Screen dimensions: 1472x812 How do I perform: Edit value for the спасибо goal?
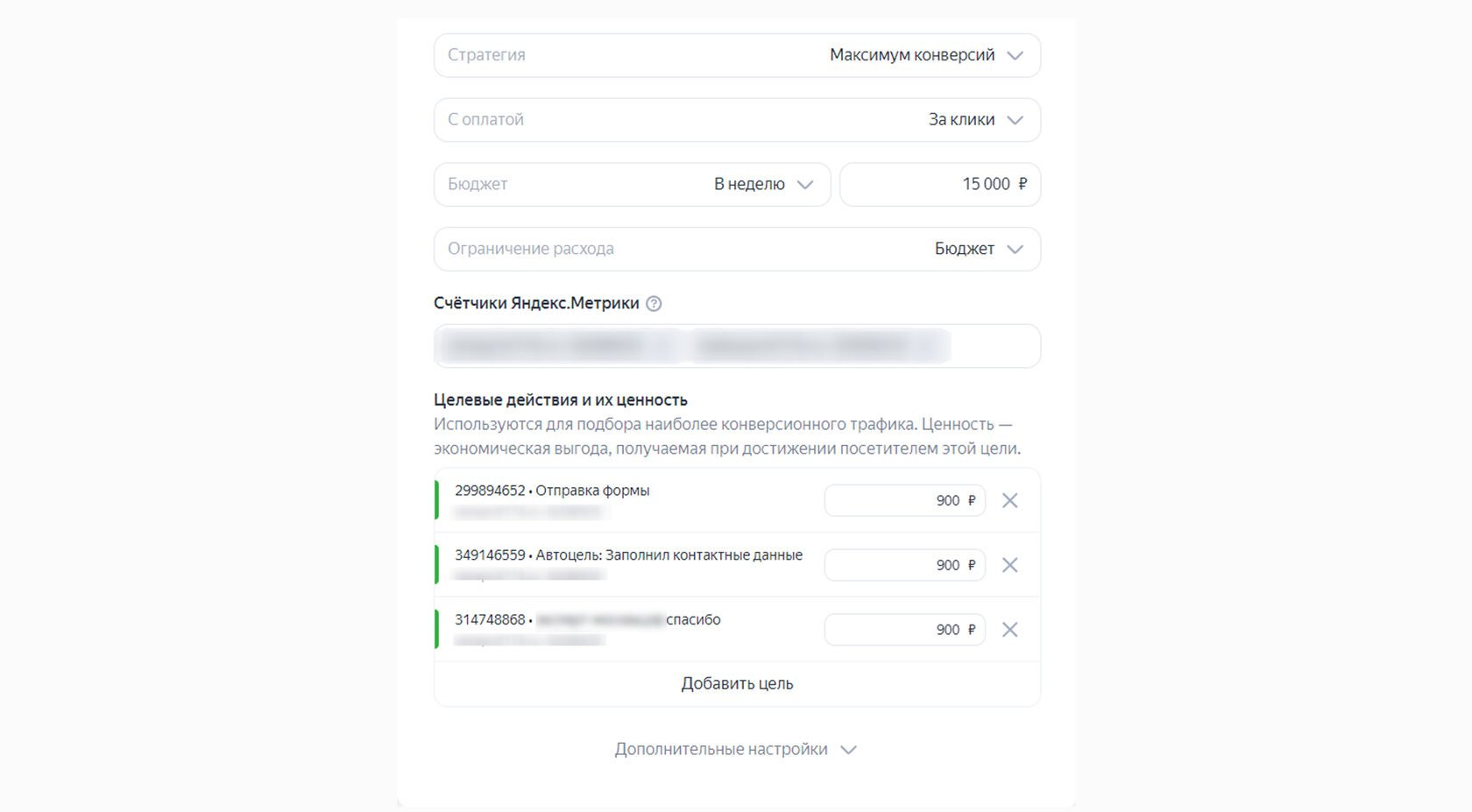904,631
